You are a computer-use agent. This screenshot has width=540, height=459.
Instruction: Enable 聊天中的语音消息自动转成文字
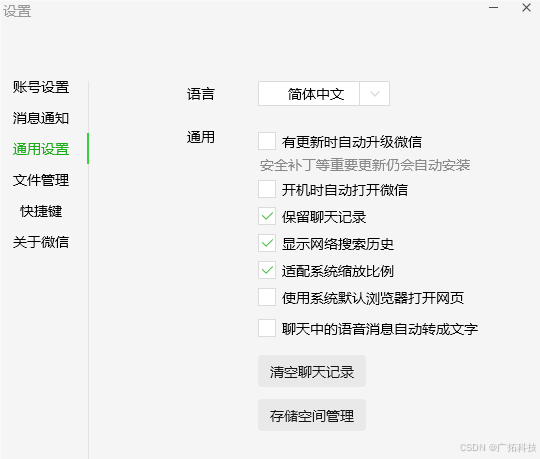click(267, 328)
